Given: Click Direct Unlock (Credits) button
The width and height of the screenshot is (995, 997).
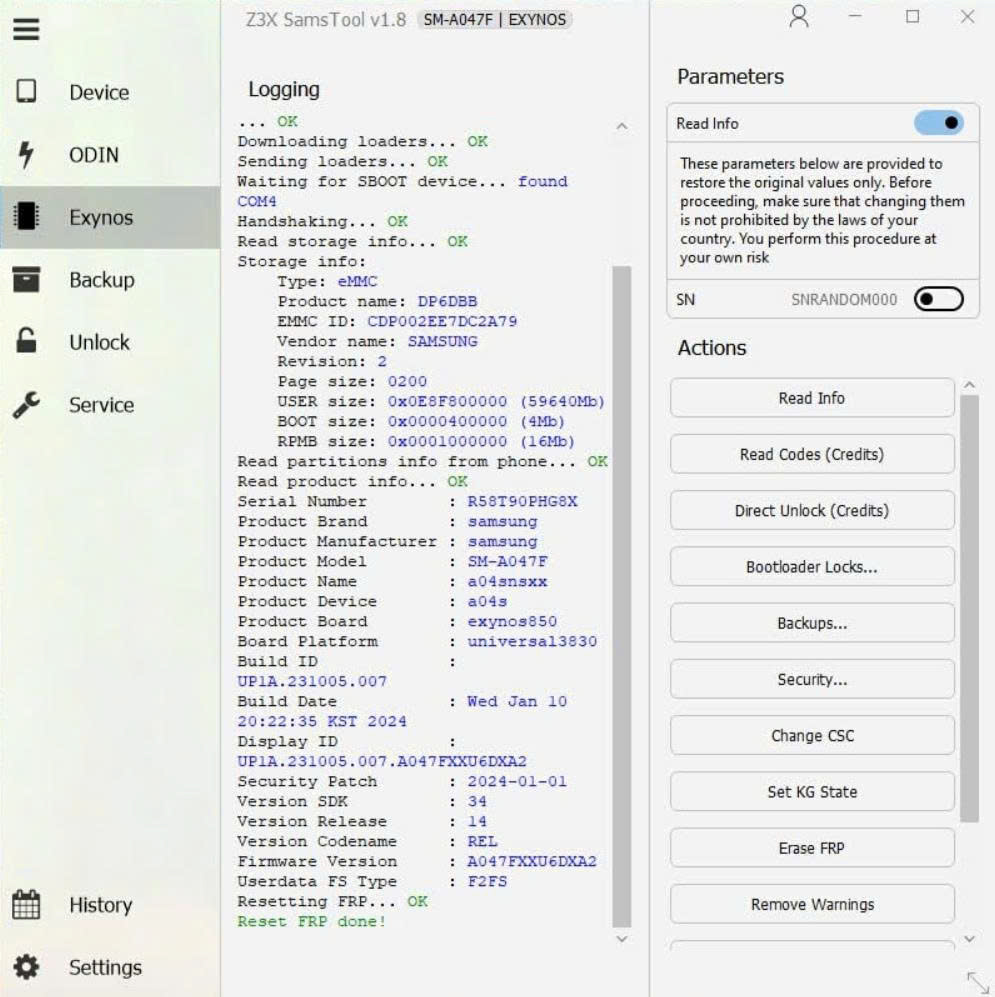Looking at the screenshot, I should (x=812, y=511).
